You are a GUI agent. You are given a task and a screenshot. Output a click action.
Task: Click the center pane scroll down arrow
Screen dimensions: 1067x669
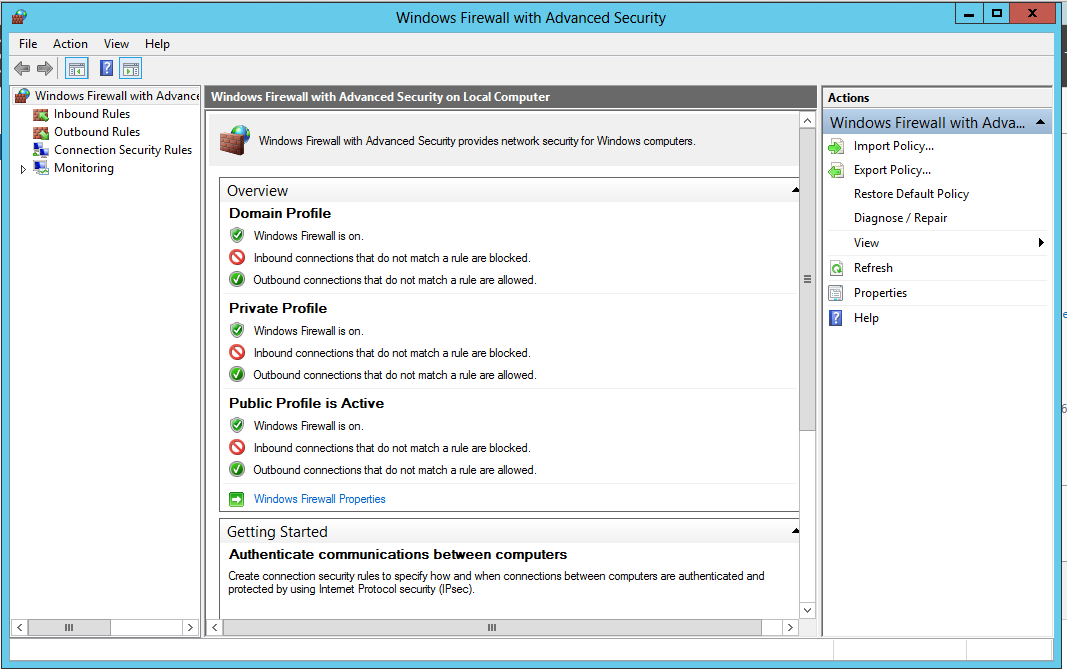click(807, 610)
